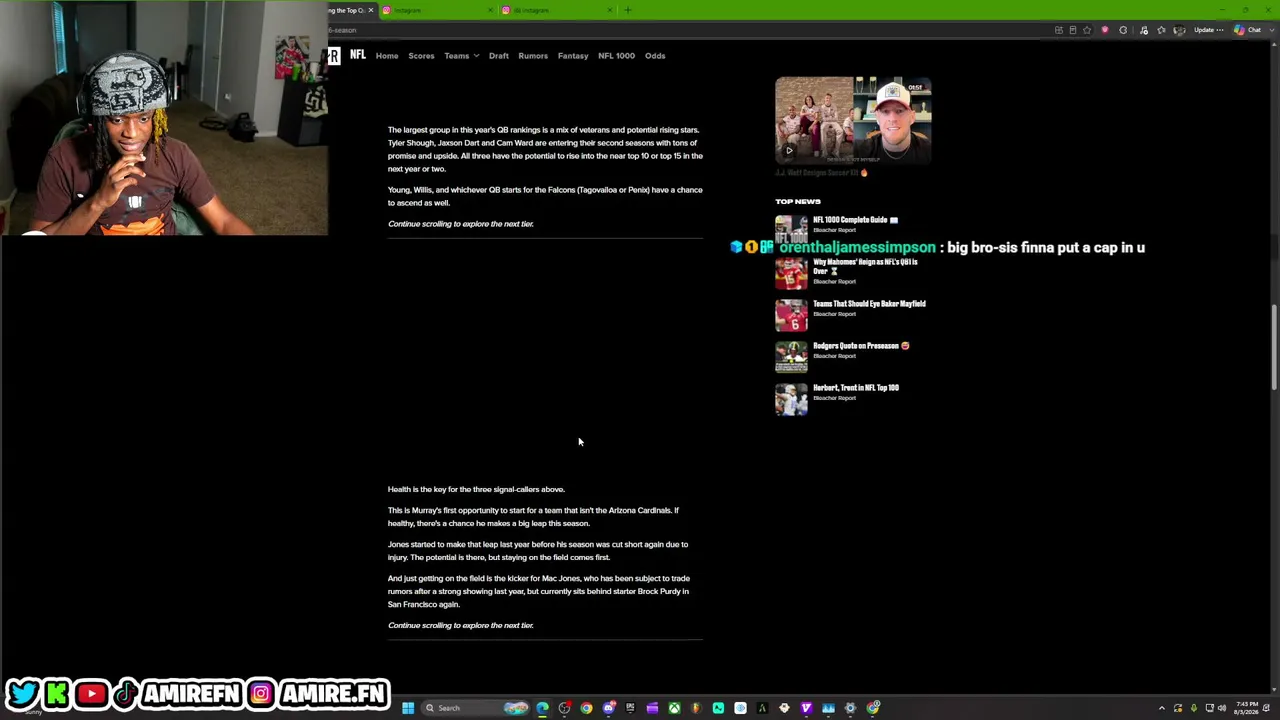1280x720 pixels.
Task: Open a new browser tab
Action: (x=628, y=10)
